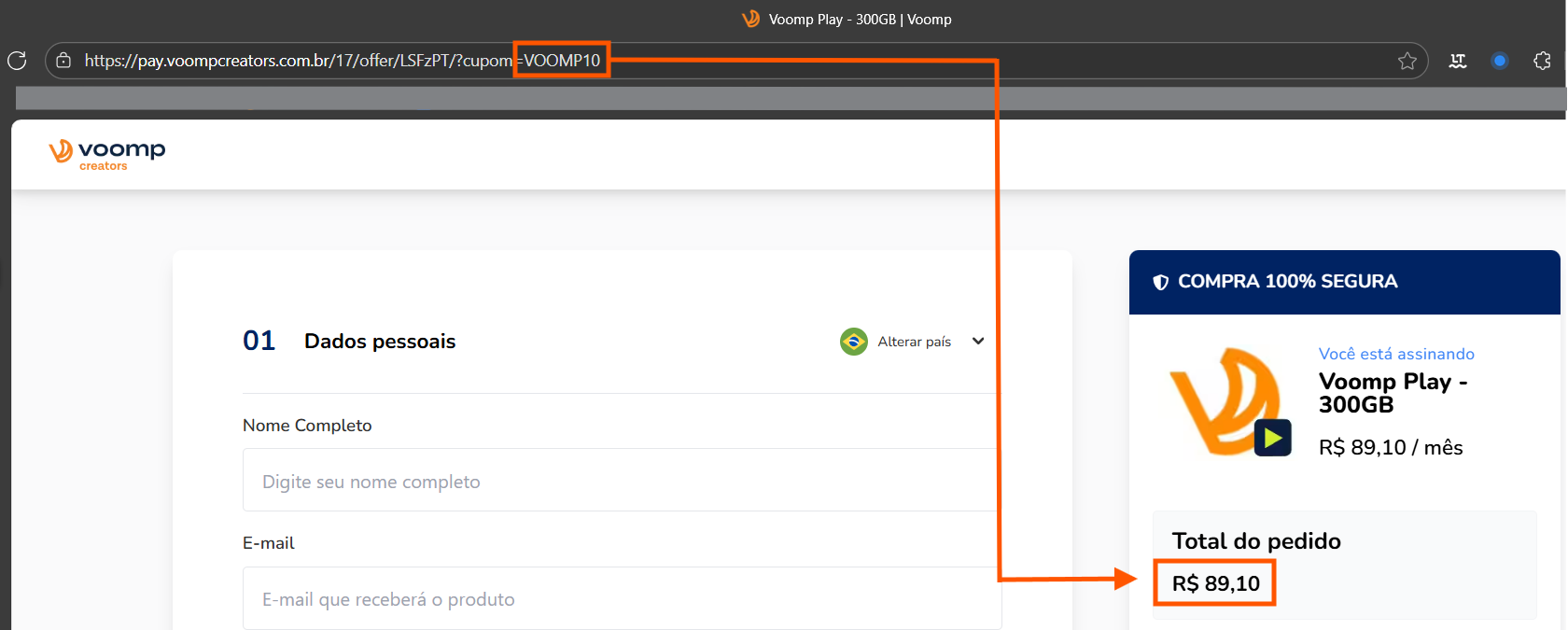
Task: Click the Voomp Play product thumbnail
Action: 1225,399
